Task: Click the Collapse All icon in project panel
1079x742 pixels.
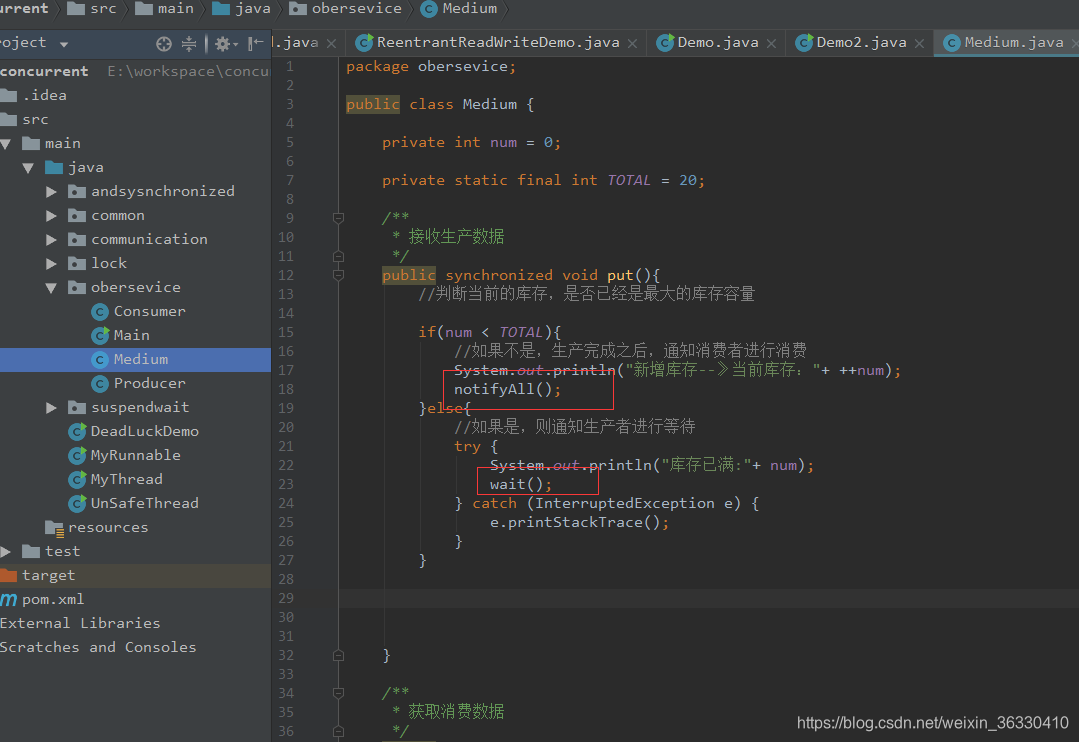Action: tap(189, 44)
